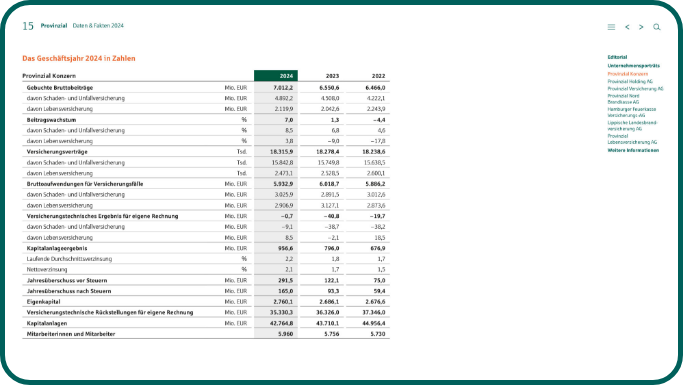
Task: Open Unternehmensporträts in the sidebar
Action: click(633, 66)
